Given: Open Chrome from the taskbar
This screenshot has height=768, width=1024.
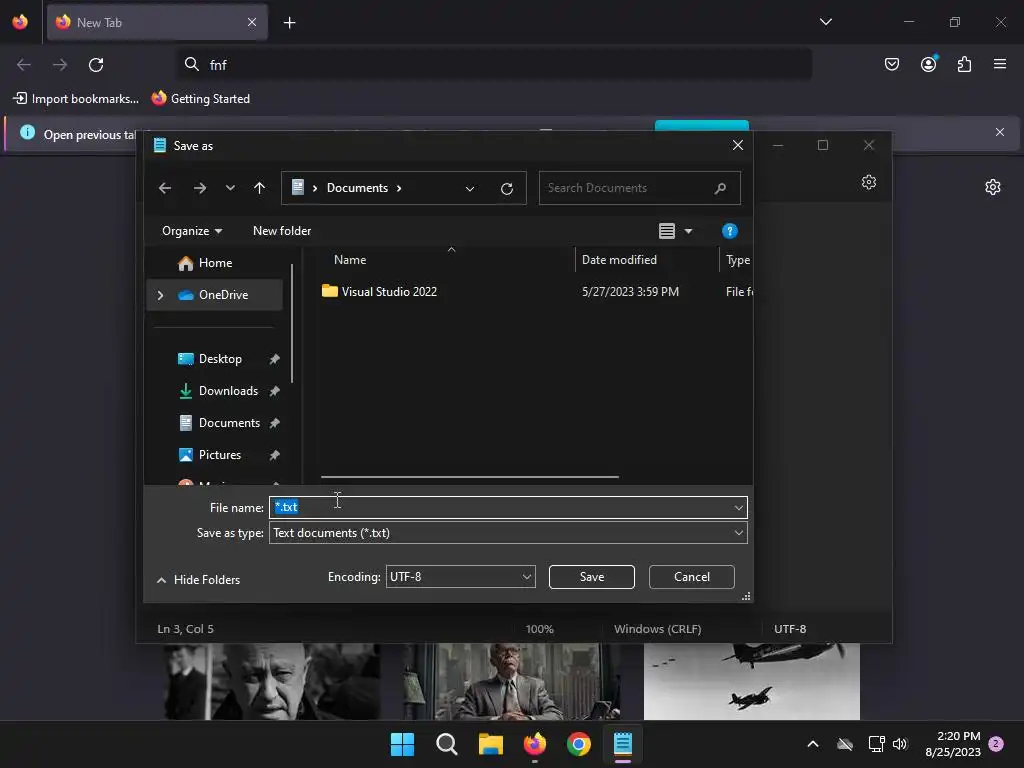Looking at the screenshot, I should tap(579, 744).
